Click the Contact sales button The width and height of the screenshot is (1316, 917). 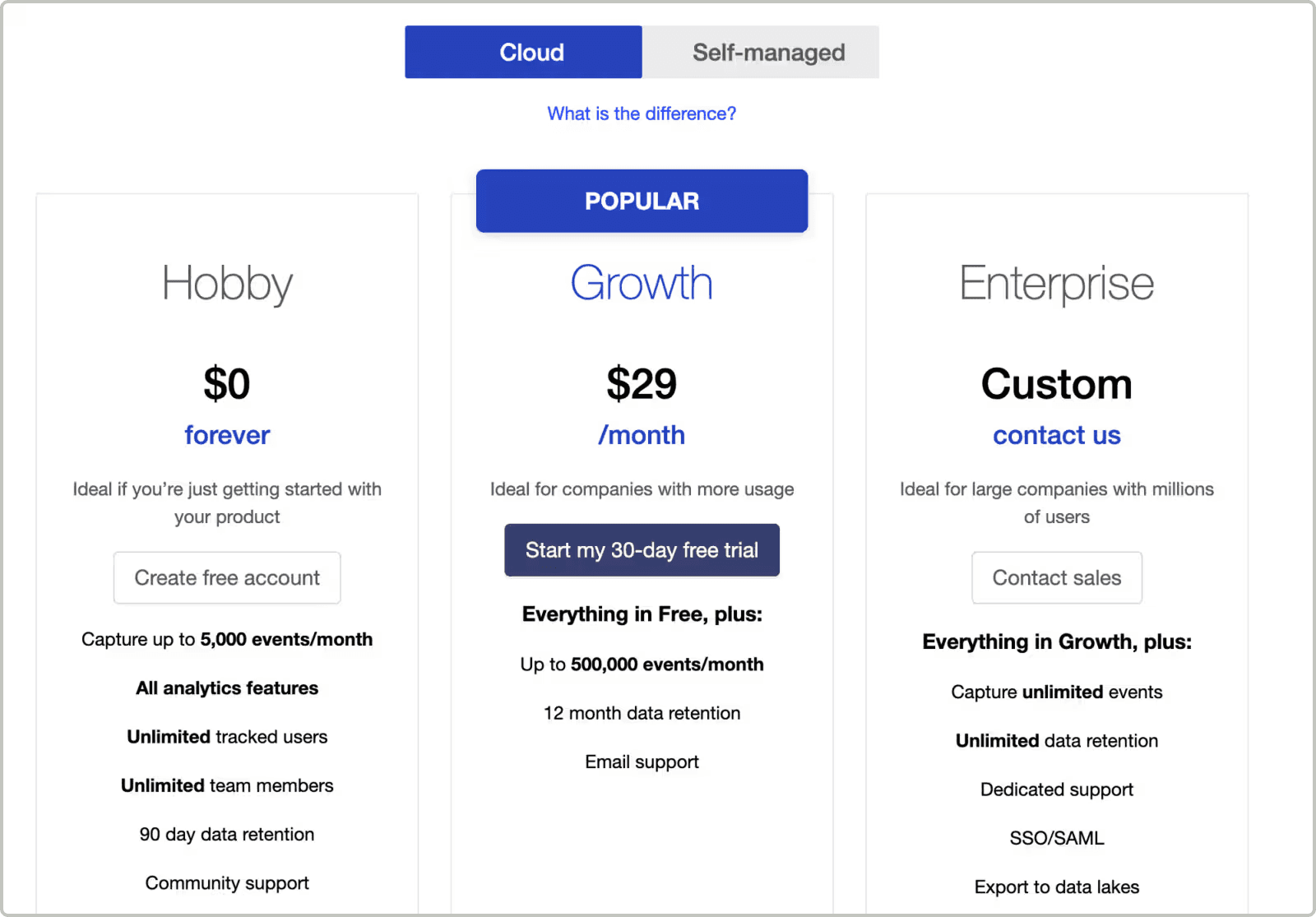coord(1056,577)
